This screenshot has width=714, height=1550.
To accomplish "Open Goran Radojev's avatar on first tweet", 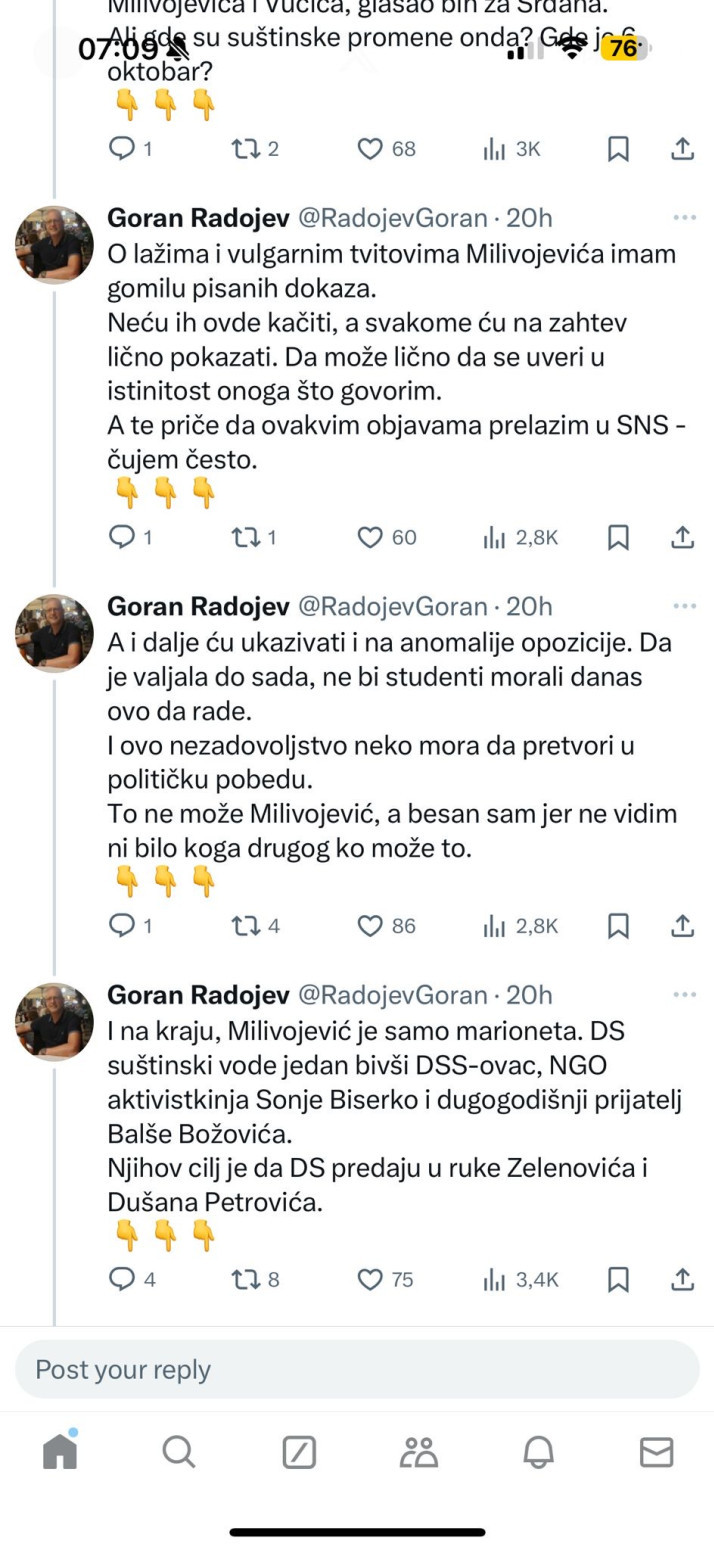I will [x=55, y=245].
